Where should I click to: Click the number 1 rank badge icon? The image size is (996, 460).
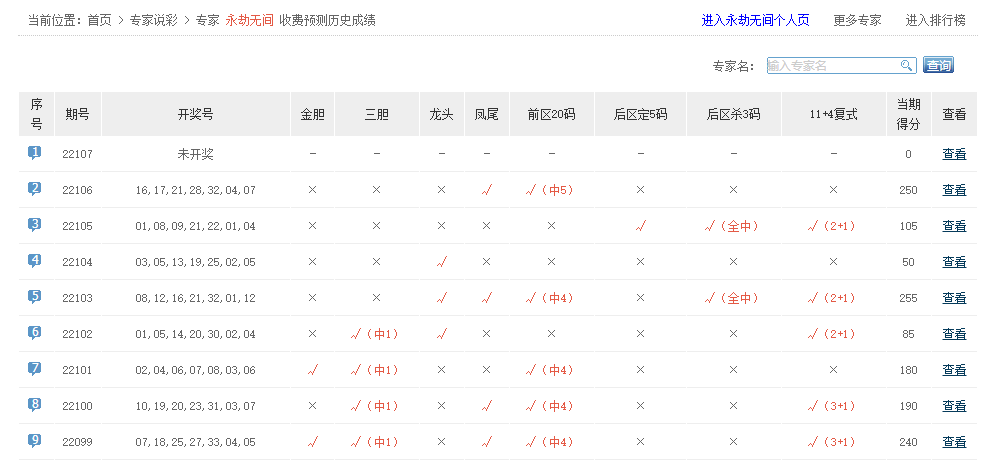tap(35, 153)
